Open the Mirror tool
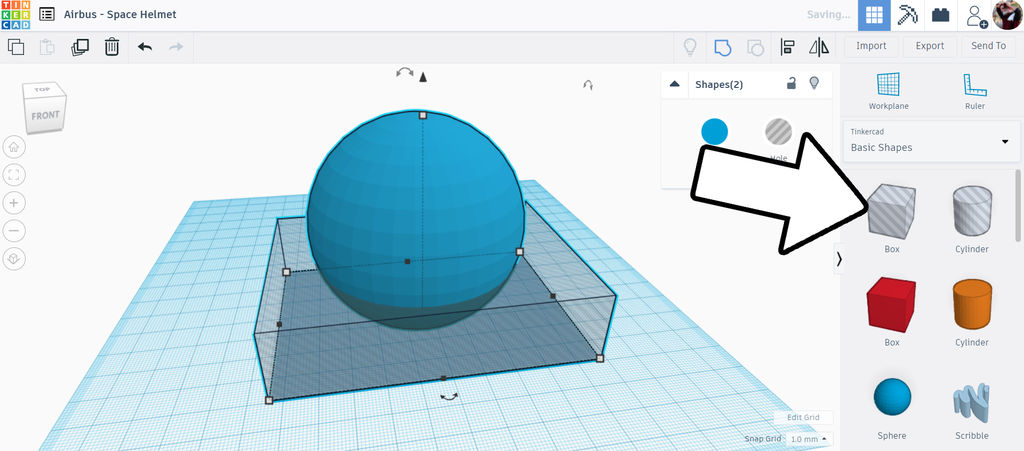 click(x=819, y=47)
